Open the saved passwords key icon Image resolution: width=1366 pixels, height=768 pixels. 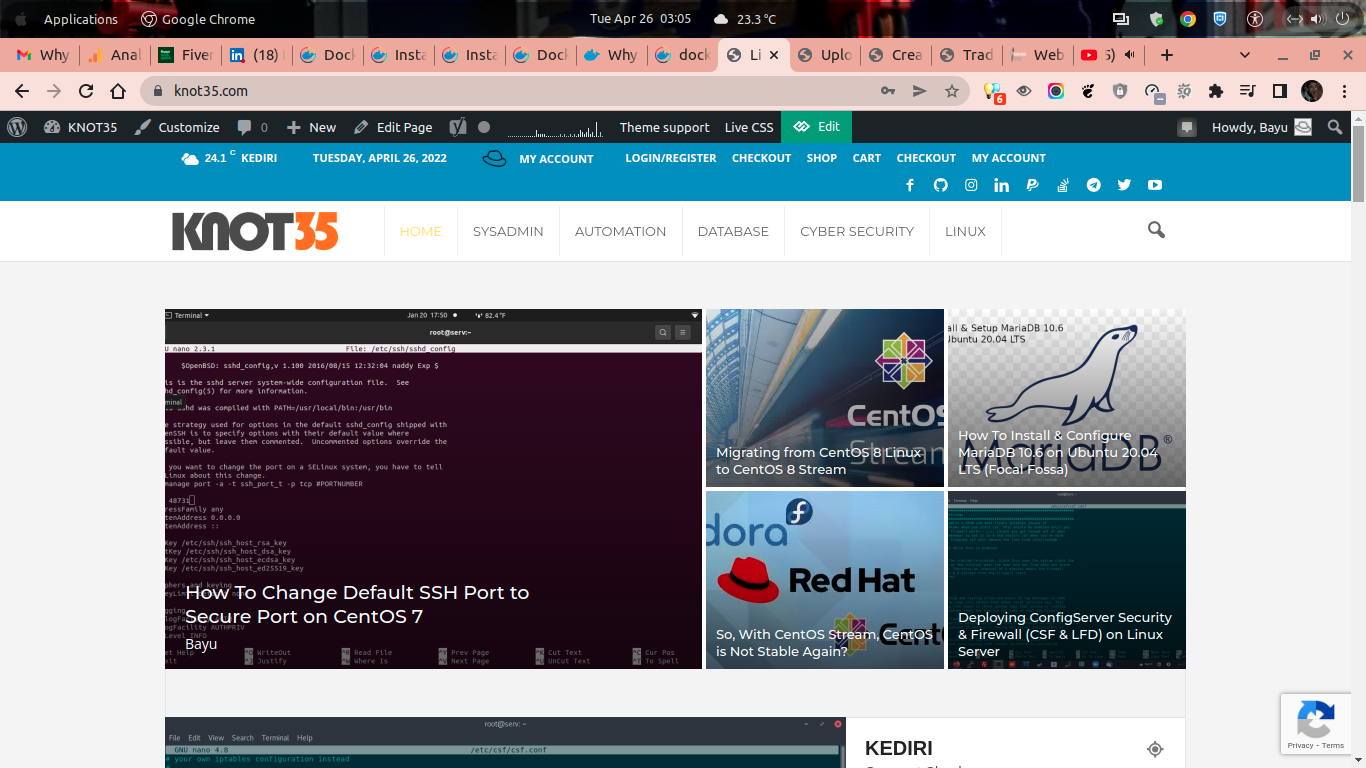[x=887, y=91]
